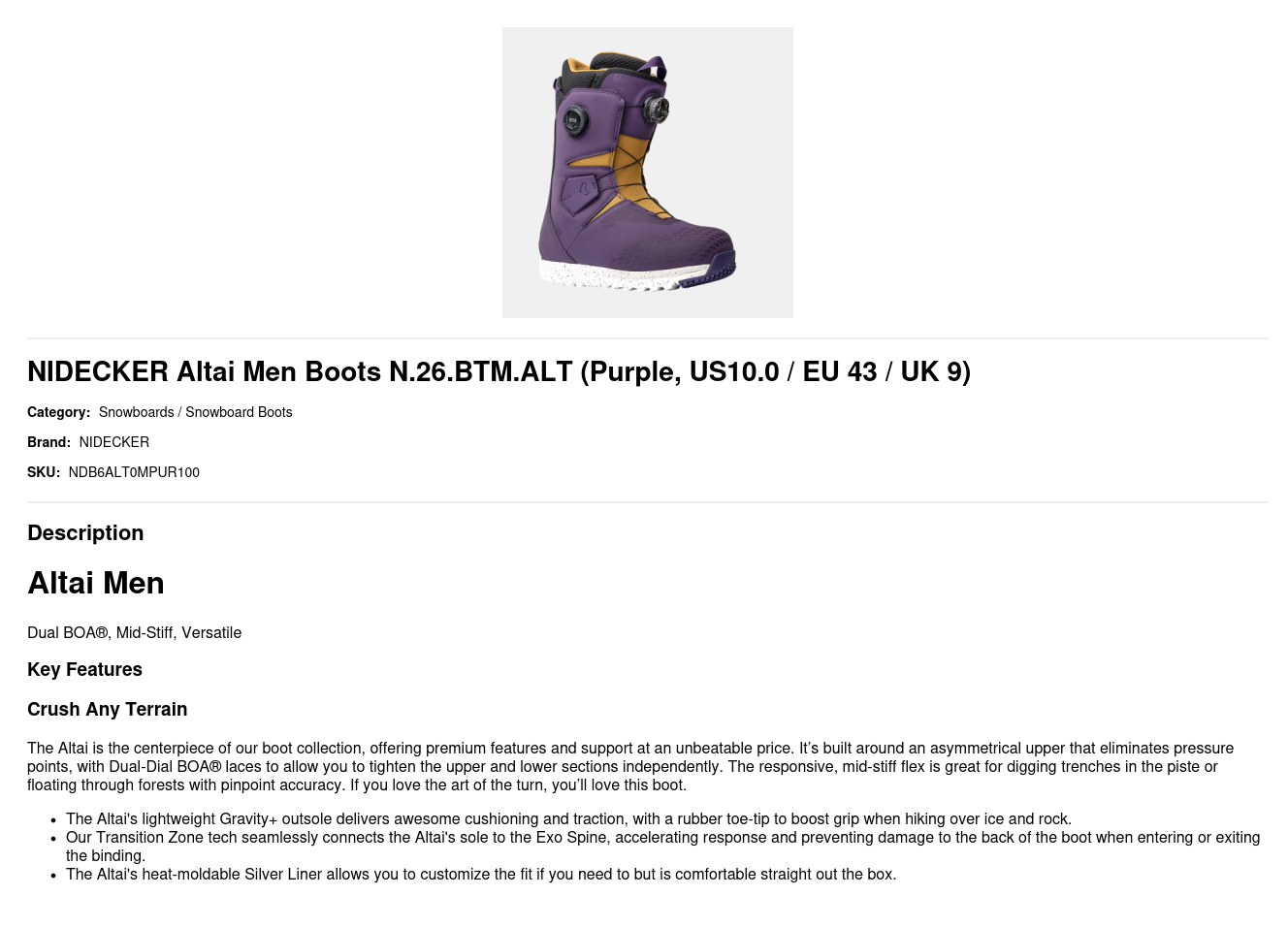Viewport: 1288px width, 928px height.
Task: Click the SKU label
Action: tap(43, 472)
